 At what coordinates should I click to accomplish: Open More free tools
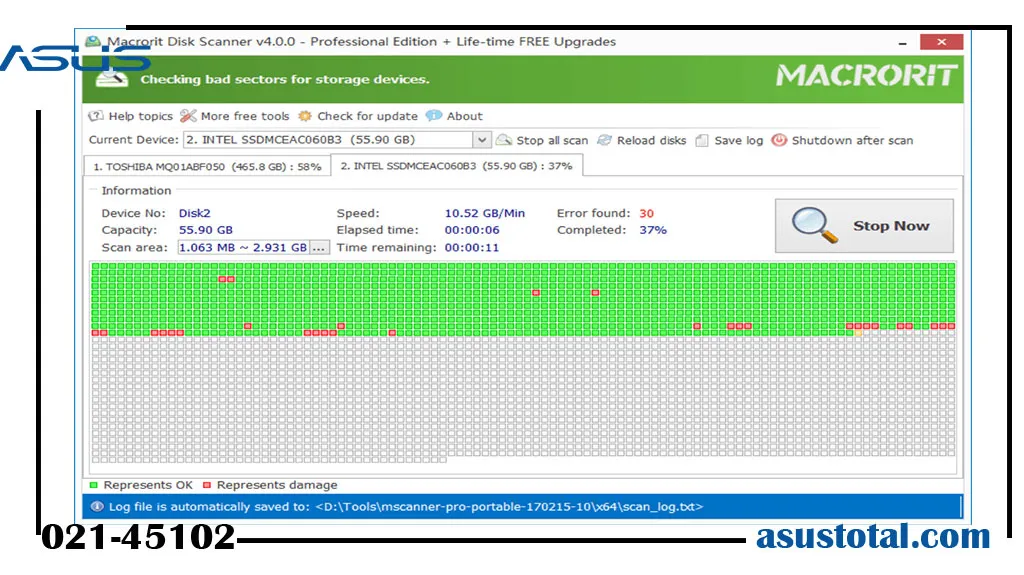245,116
